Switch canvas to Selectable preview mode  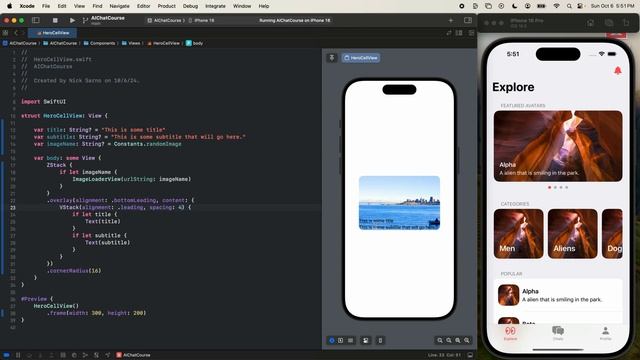[x=341, y=340]
